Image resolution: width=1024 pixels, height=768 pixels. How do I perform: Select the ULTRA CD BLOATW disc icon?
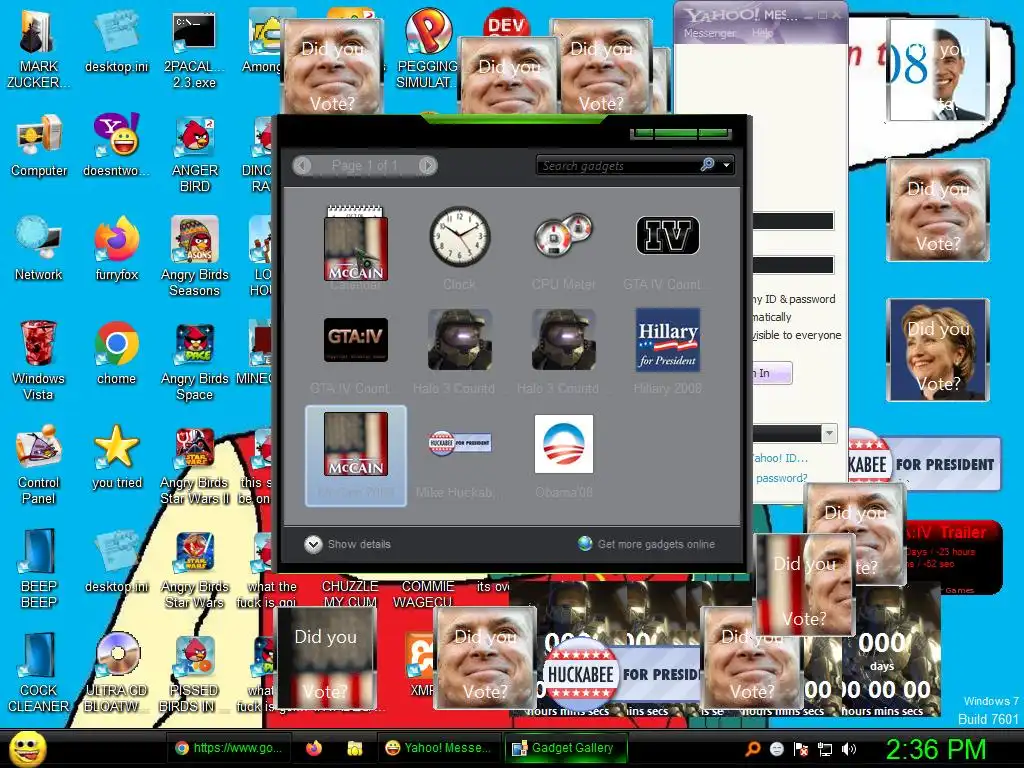pos(118,671)
